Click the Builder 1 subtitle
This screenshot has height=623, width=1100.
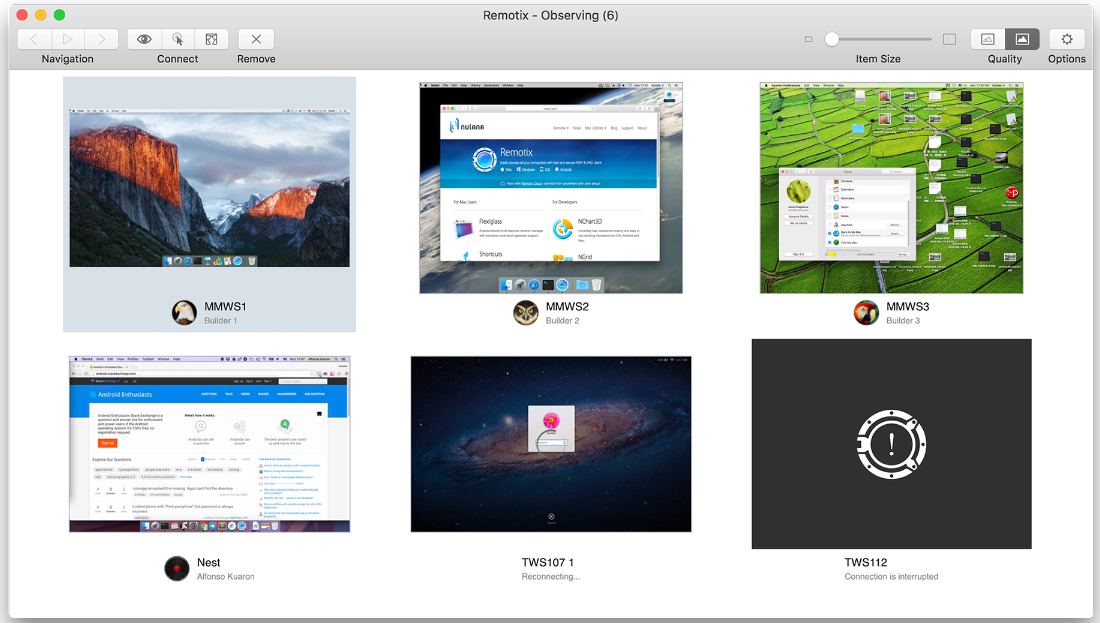[x=220, y=321]
